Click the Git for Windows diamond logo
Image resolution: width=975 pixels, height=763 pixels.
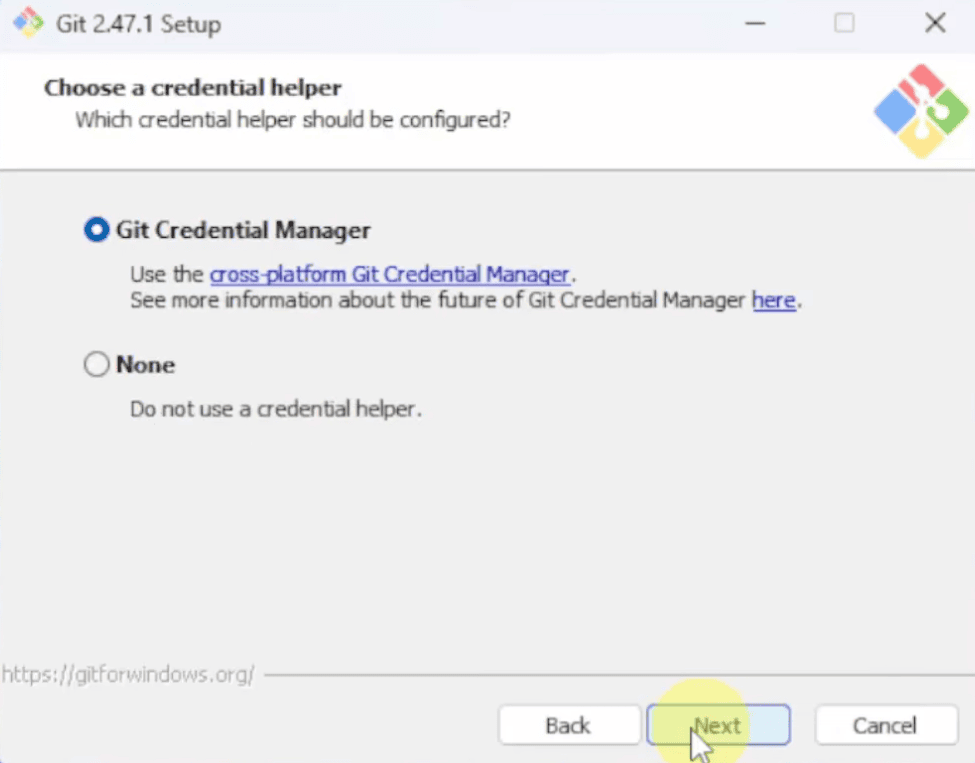pos(919,110)
